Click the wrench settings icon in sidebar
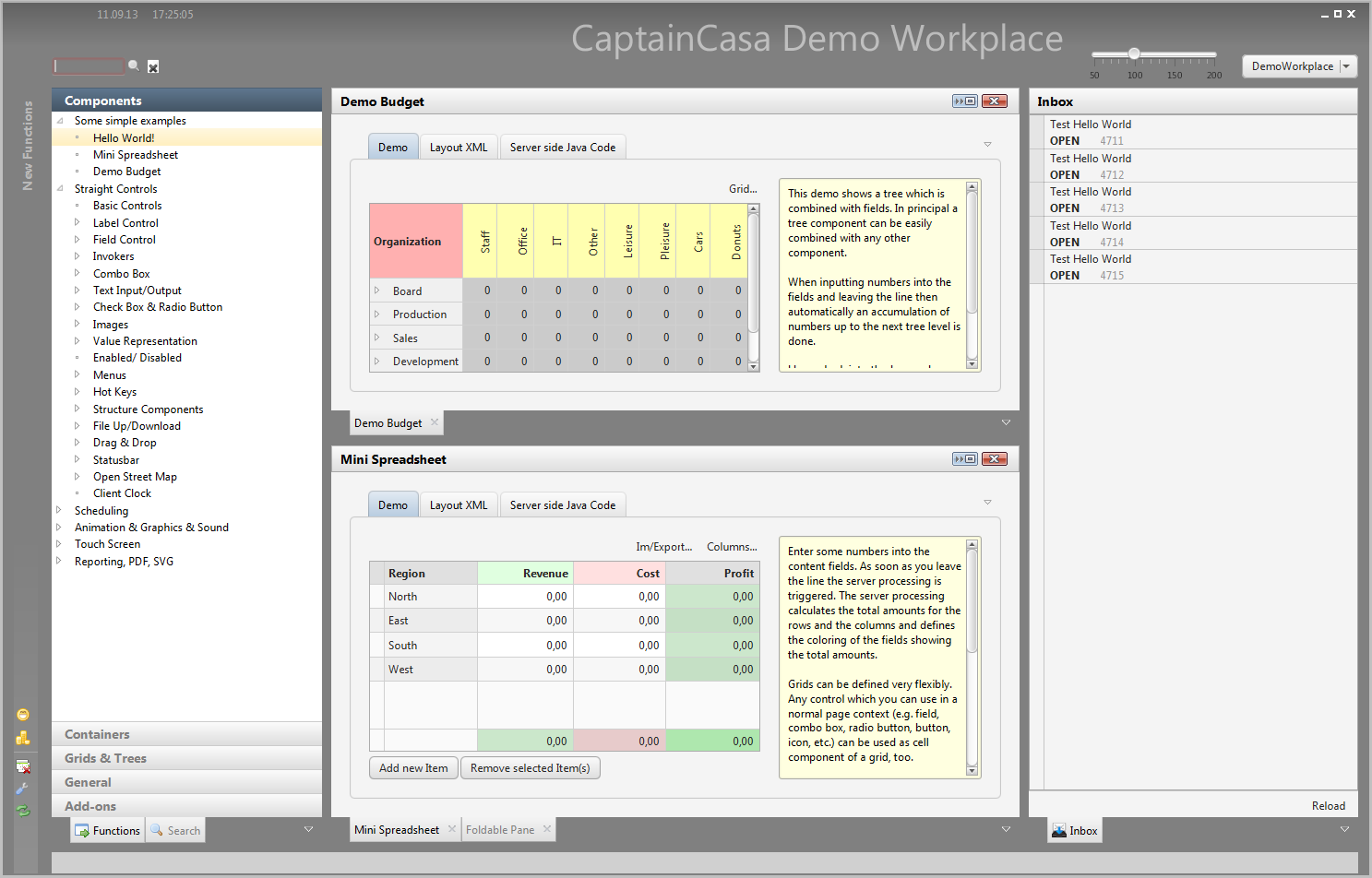1372x878 pixels. click(23, 789)
